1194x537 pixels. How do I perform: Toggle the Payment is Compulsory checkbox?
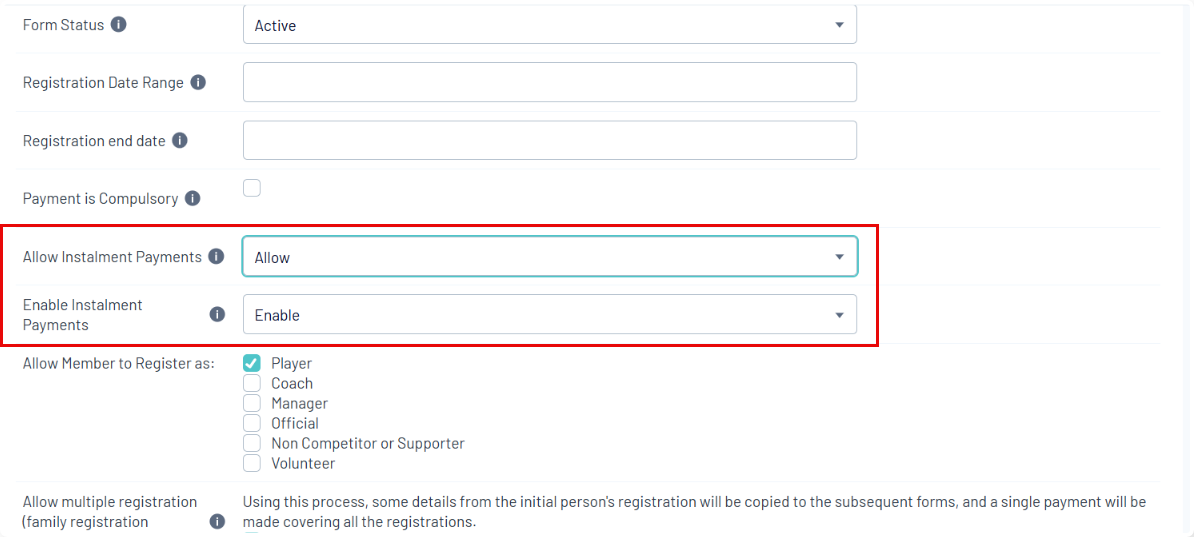pyautogui.click(x=252, y=188)
